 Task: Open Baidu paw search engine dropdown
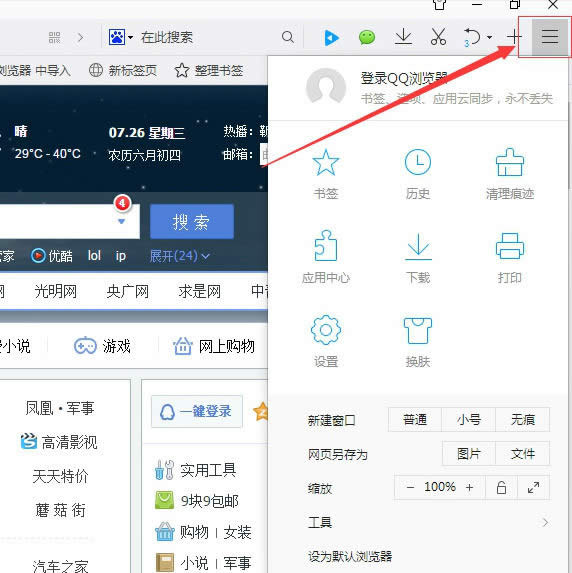tap(121, 37)
